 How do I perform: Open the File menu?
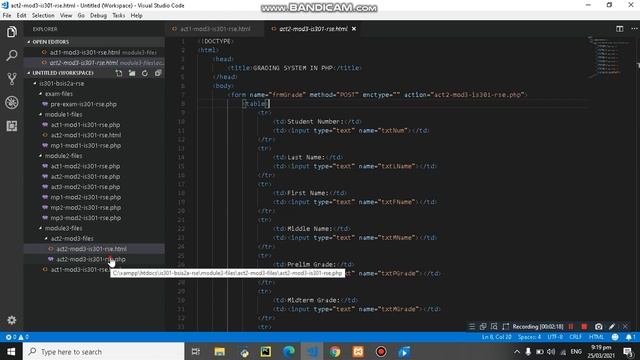pos(7,16)
